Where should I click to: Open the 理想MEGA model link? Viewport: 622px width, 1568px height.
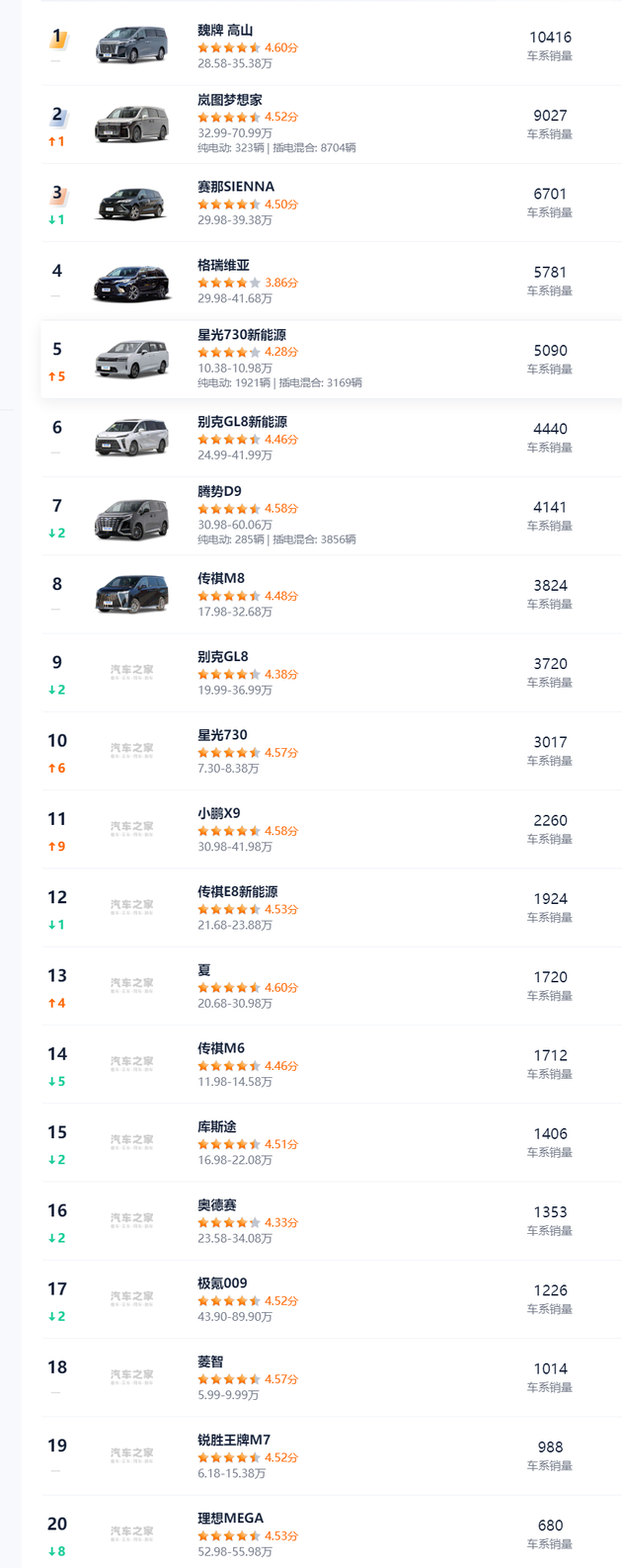click(x=230, y=1519)
